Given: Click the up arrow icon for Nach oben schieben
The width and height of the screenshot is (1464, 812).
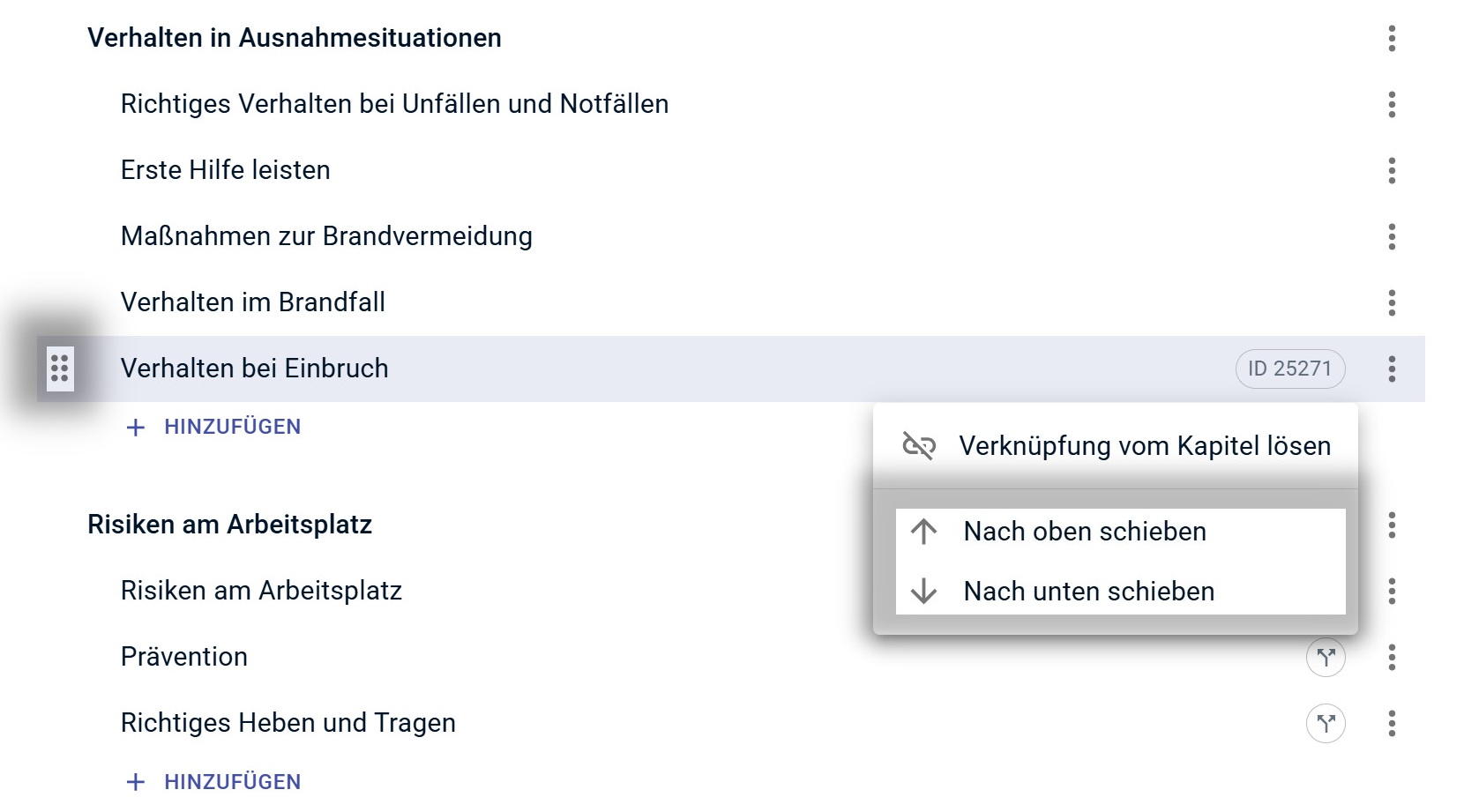Looking at the screenshot, I should pos(922,531).
